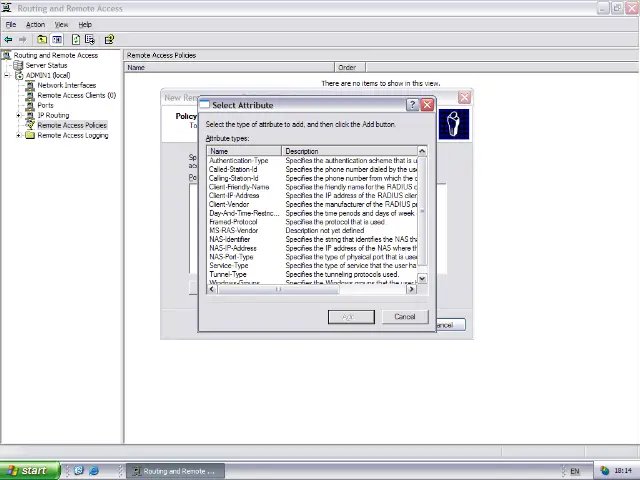This screenshot has height=480, width=640.
Task: Click the Order column header in the policies pane
Action: coord(350,67)
